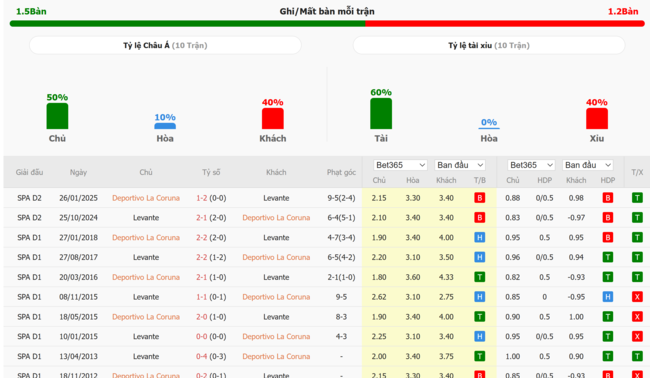Click red B T/B badge in 26/01/2025 row

point(480,198)
